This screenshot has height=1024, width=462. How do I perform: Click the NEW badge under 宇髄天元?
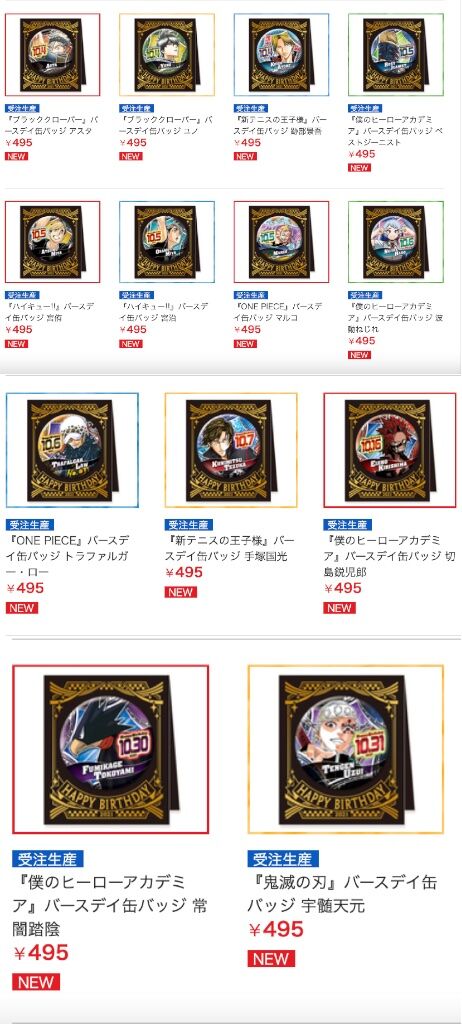271,959
